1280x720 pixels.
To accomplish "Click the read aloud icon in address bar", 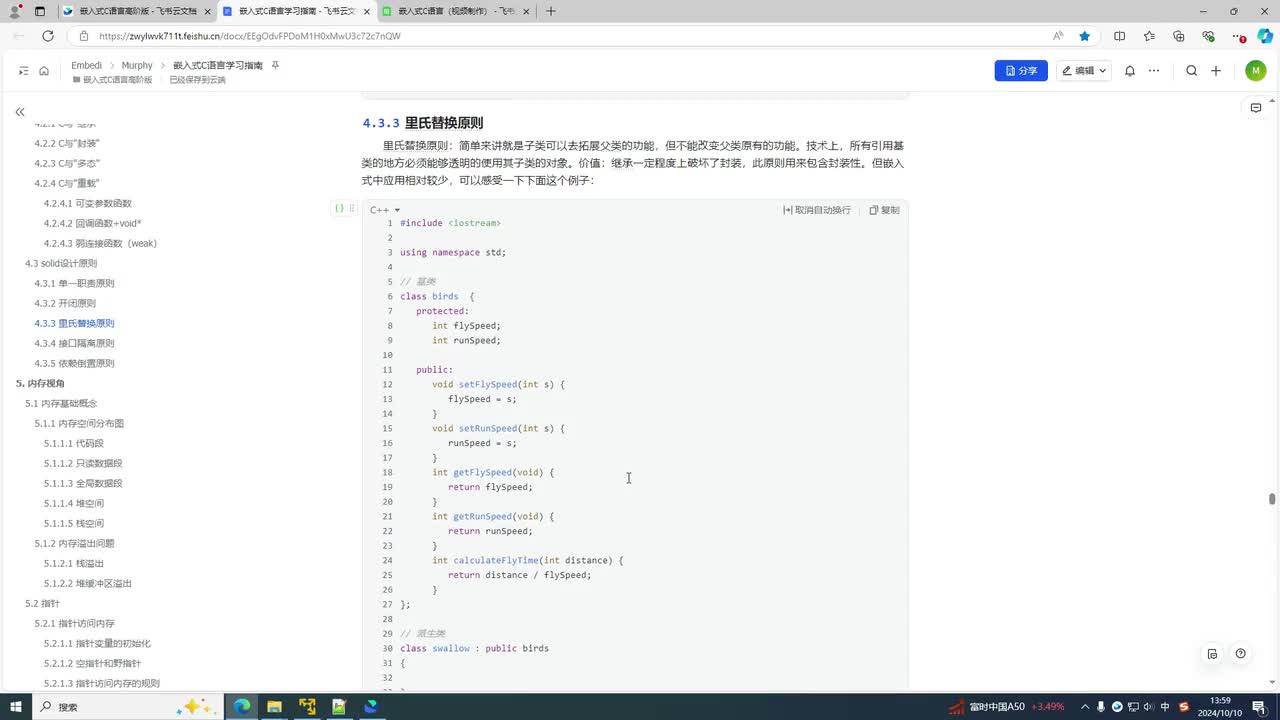I will coord(1058,36).
